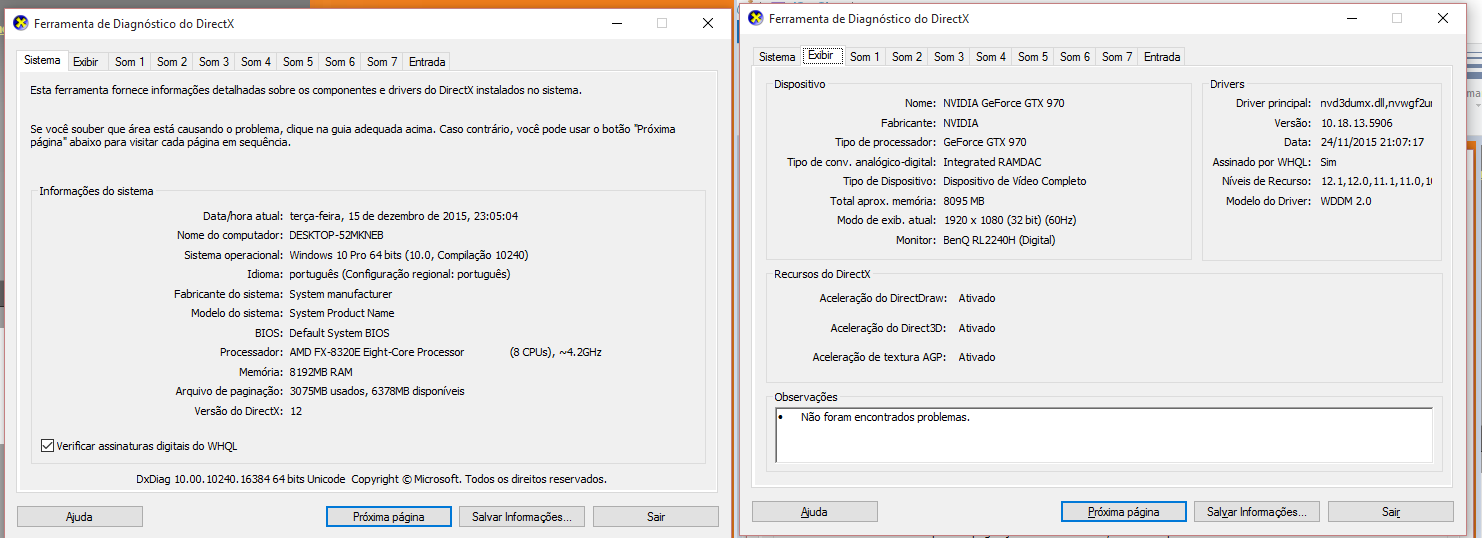Open Som 2 tab in right window
1482x538 pixels.
(x=907, y=57)
